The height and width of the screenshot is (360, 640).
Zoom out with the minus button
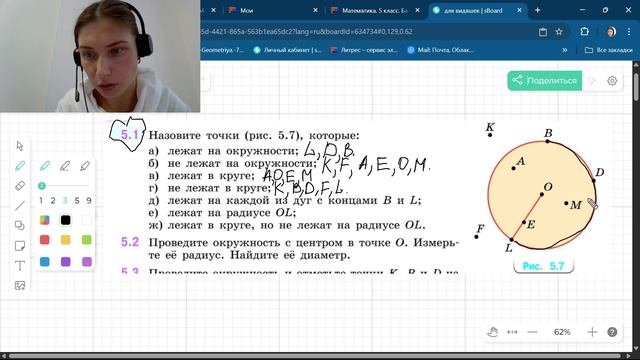pos(532,332)
